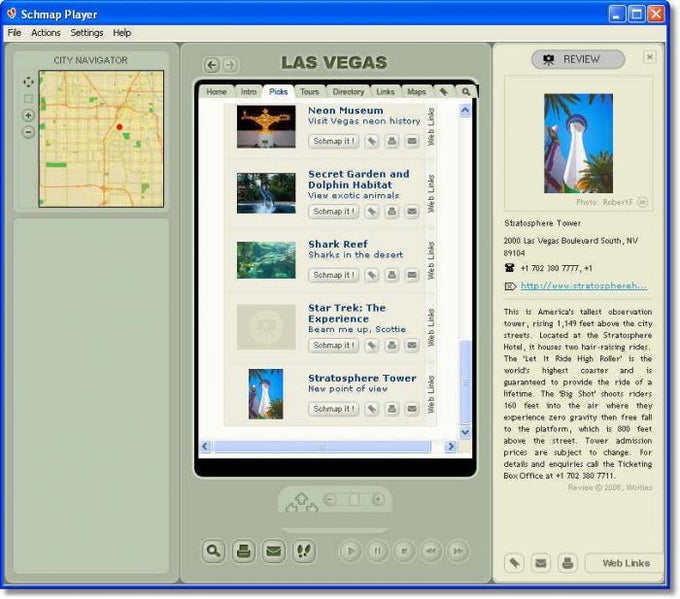Viewport: 680px width, 599px height.
Task: Tag the Stratosphere Tower entry
Action: (372, 409)
